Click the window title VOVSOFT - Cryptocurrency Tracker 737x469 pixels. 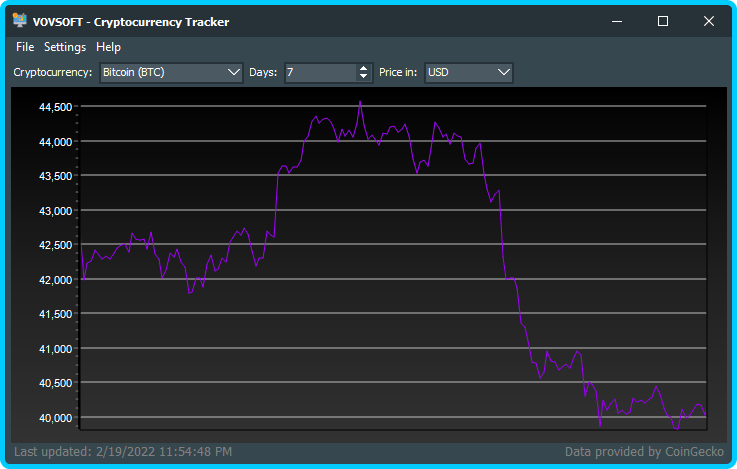pyautogui.click(x=131, y=22)
